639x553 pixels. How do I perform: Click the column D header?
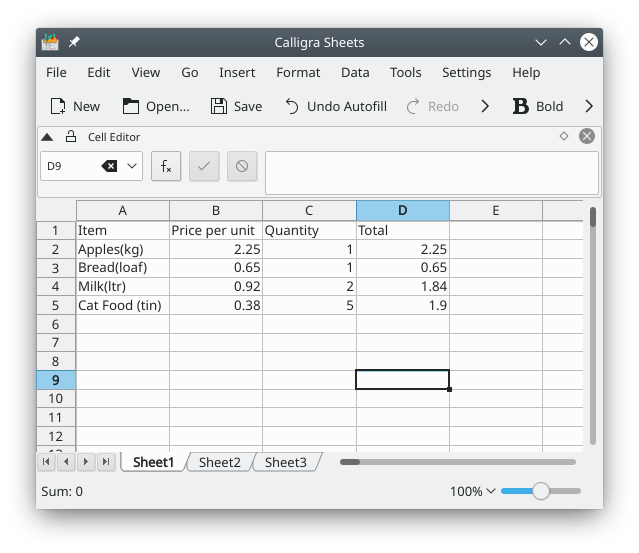click(402, 210)
